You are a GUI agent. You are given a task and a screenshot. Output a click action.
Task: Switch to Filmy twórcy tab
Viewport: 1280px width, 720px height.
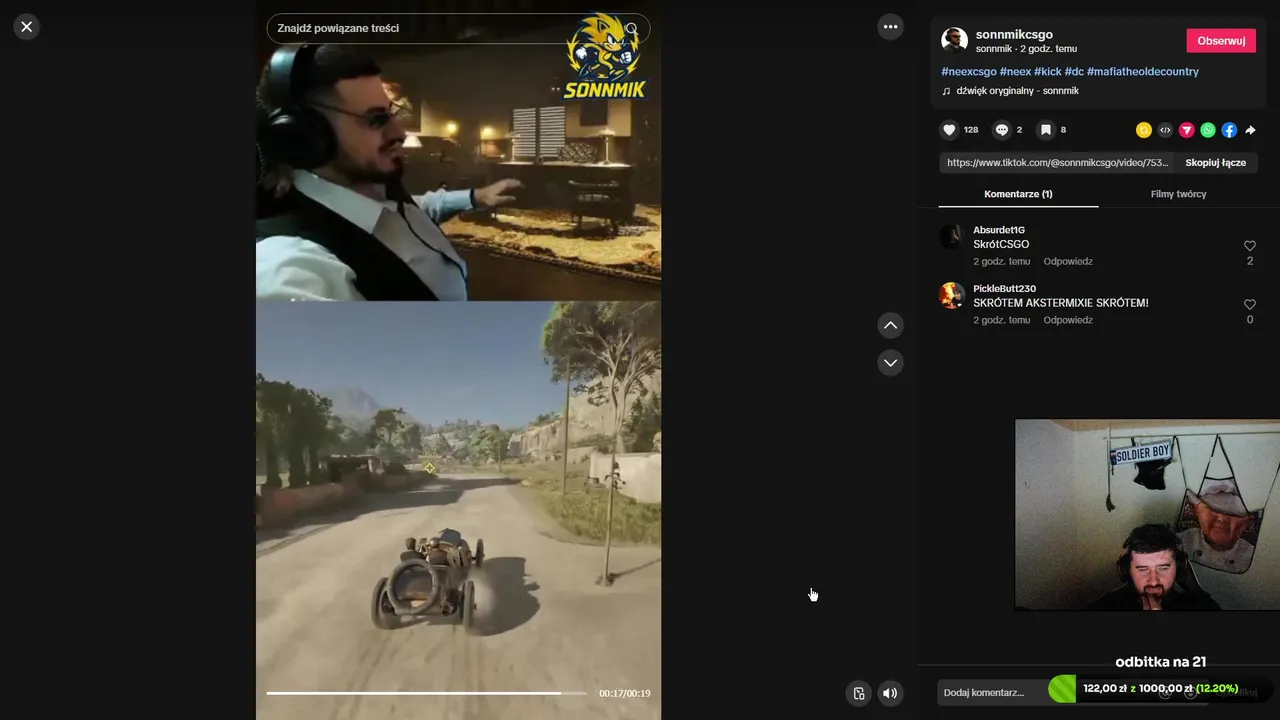(1178, 194)
